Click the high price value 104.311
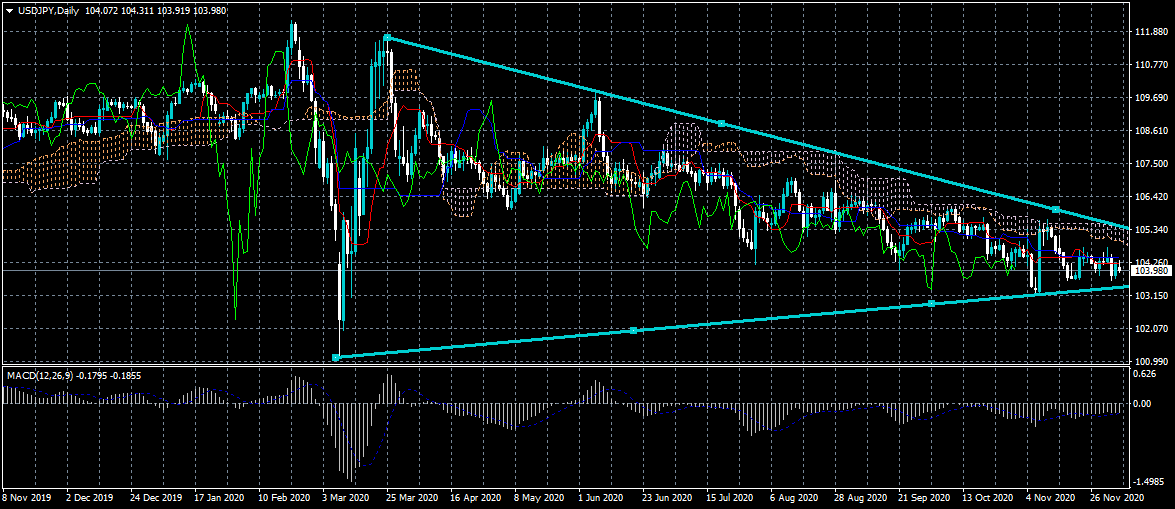 (137, 10)
